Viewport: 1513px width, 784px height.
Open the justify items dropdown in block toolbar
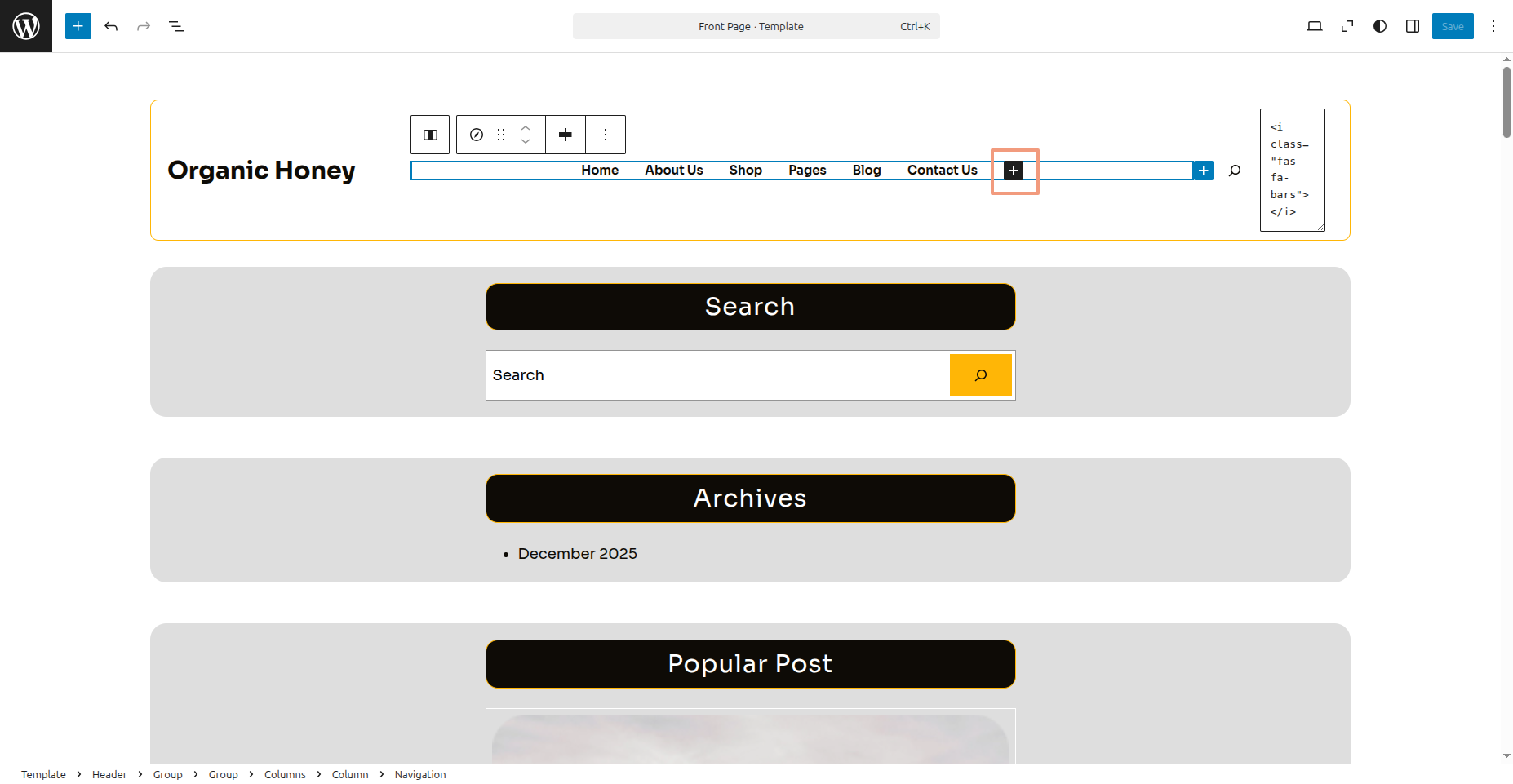[566, 135]
